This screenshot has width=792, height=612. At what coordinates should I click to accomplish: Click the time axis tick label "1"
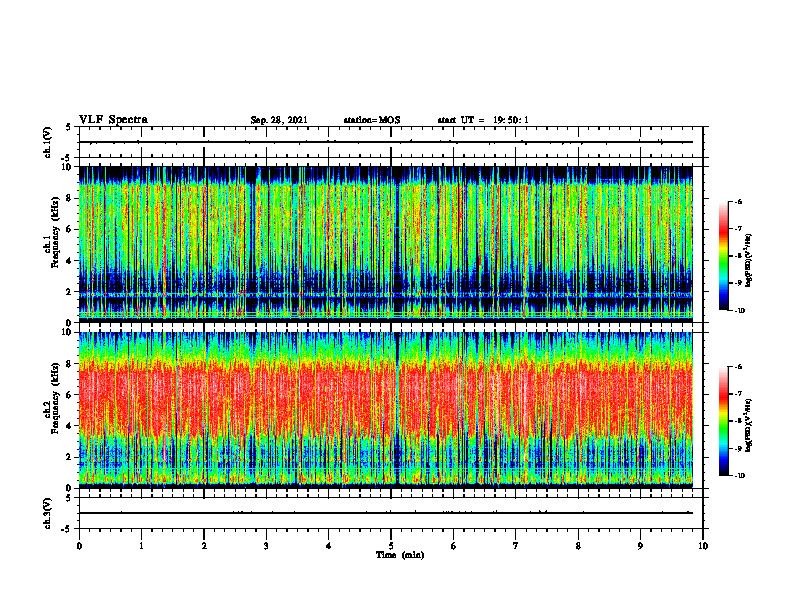[x=141, y=546]
